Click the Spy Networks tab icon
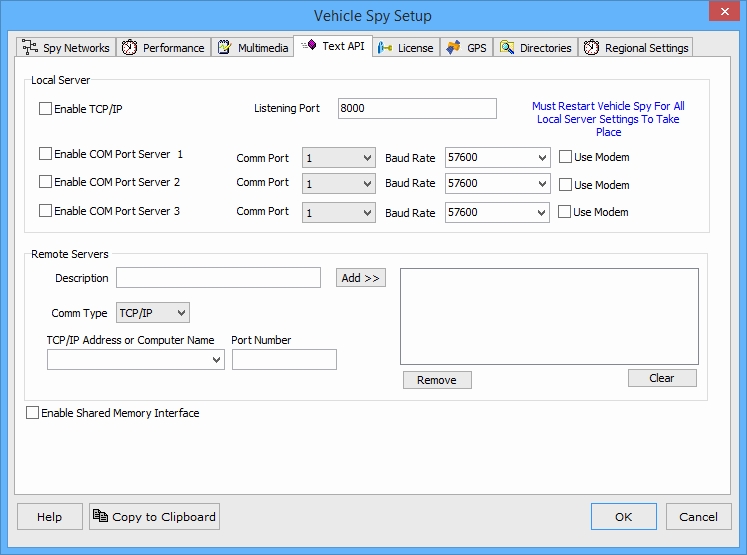The height and width of the screenshot is (555, 747). (30, 48)
